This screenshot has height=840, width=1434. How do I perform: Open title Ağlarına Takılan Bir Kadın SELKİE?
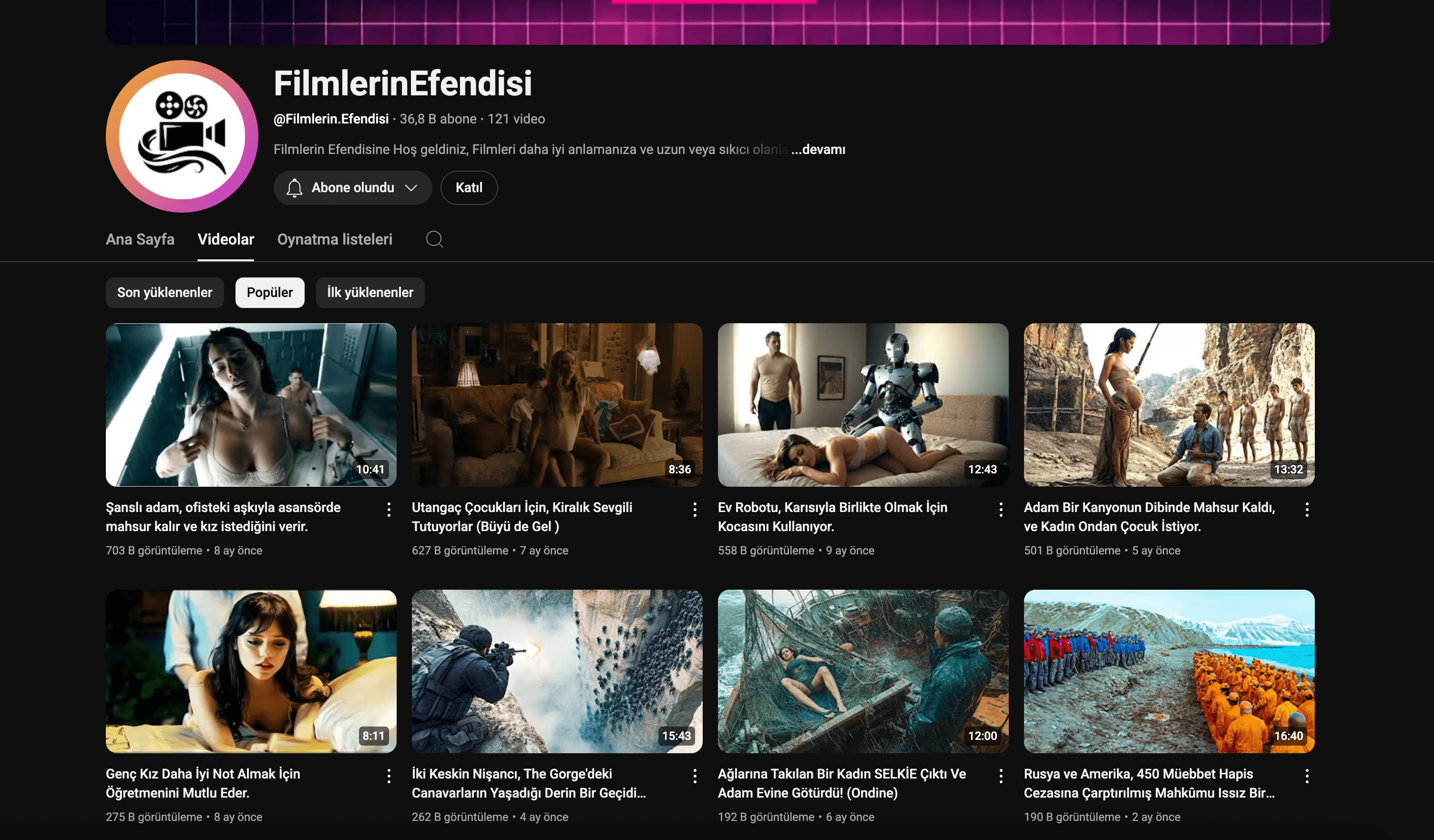pyautogui.click(x=841, y=783)
